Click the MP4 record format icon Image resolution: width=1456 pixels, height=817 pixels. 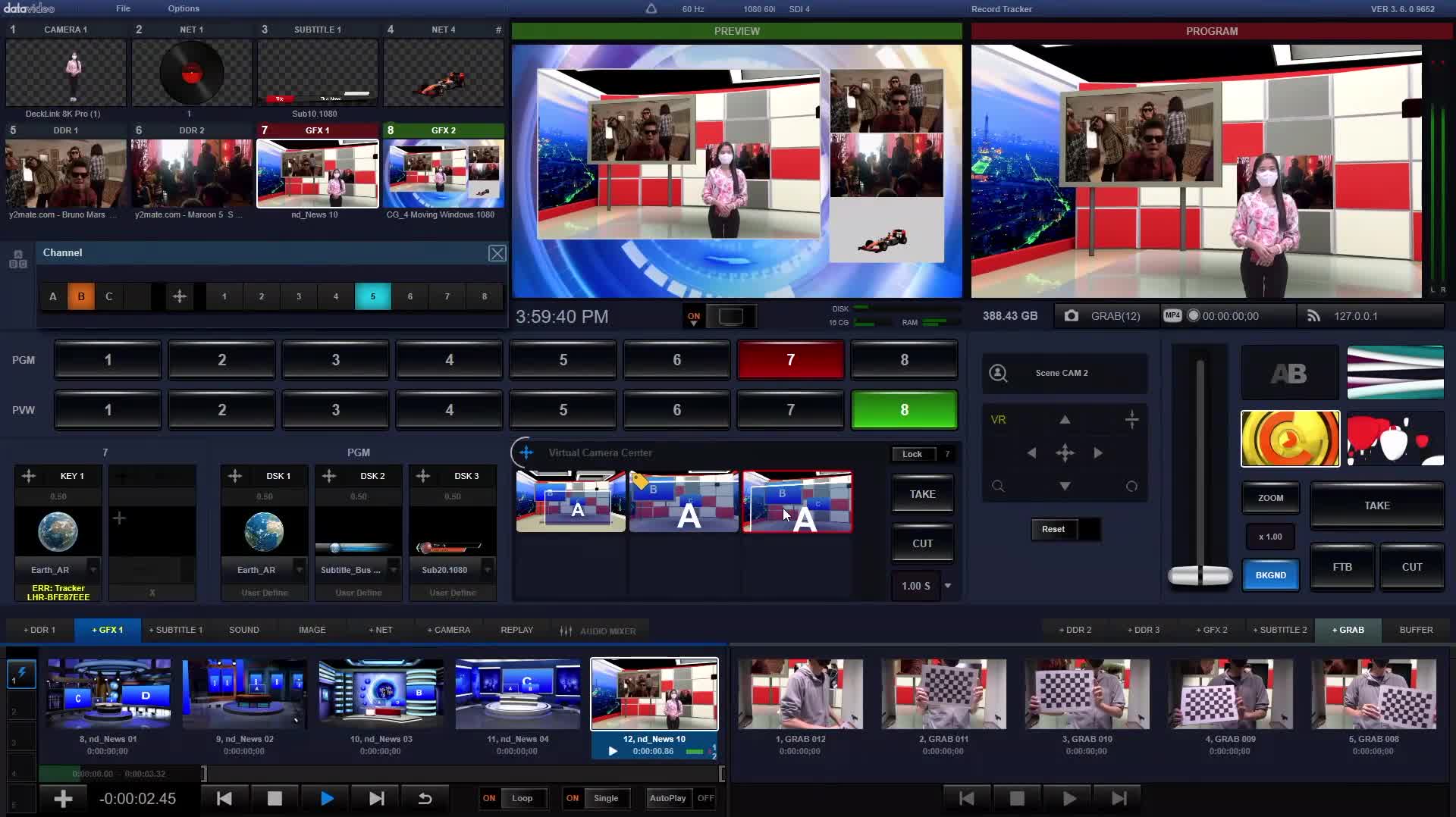[1172, 315]
